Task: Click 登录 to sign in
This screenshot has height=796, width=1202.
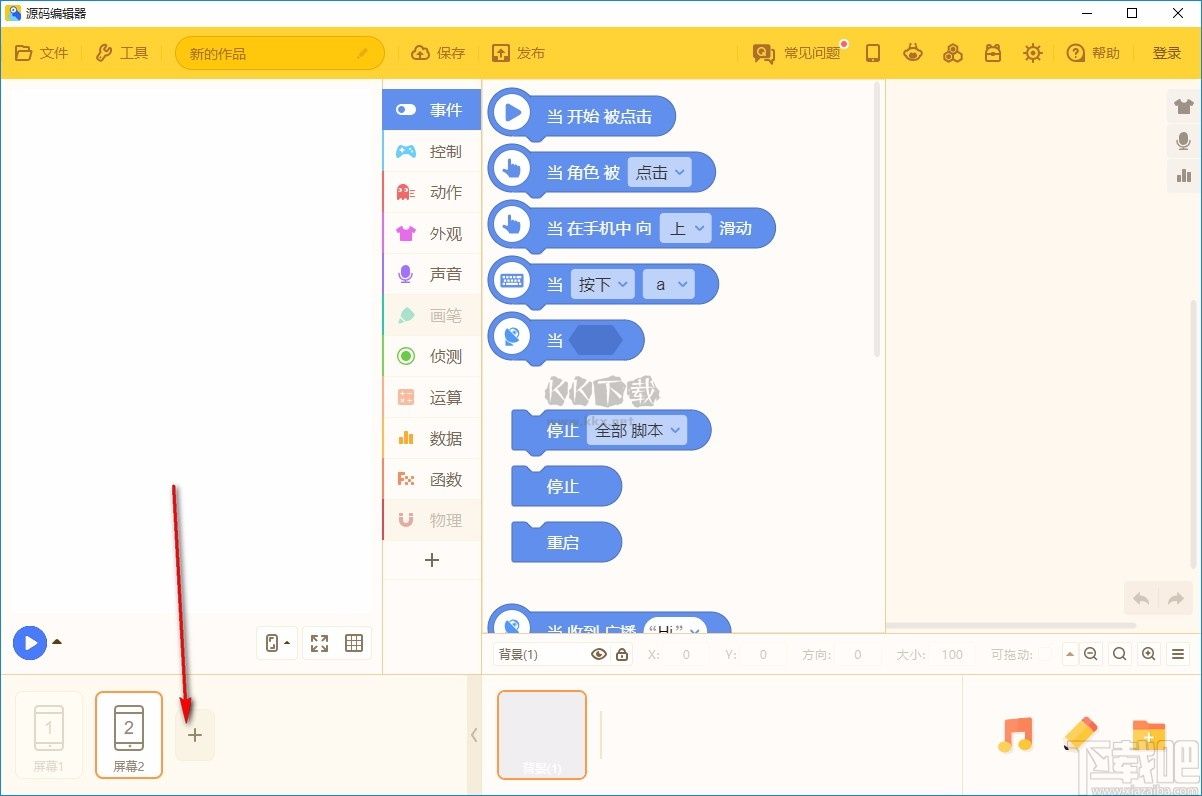Action: point(1166,53)
